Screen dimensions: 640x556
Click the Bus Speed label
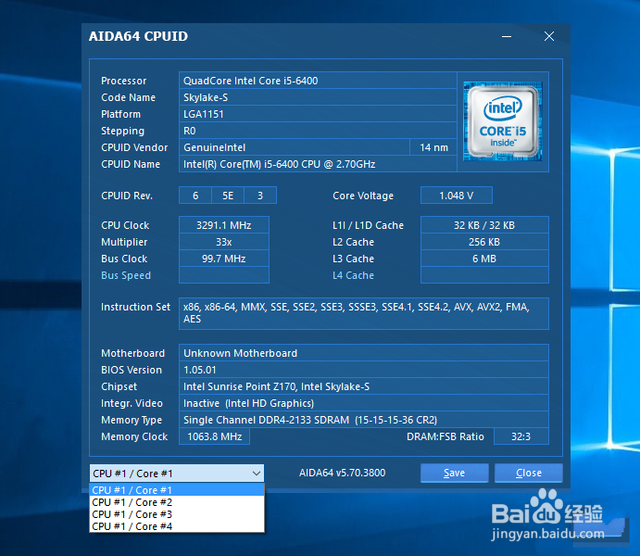(x=126, y=276)
